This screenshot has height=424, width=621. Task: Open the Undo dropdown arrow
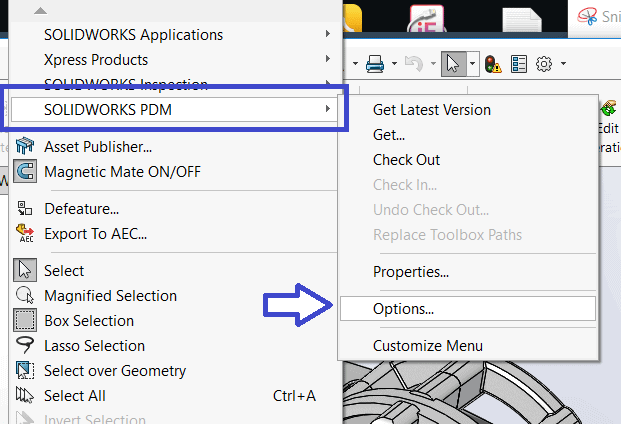pyautogui.click(x=433, y=63)
